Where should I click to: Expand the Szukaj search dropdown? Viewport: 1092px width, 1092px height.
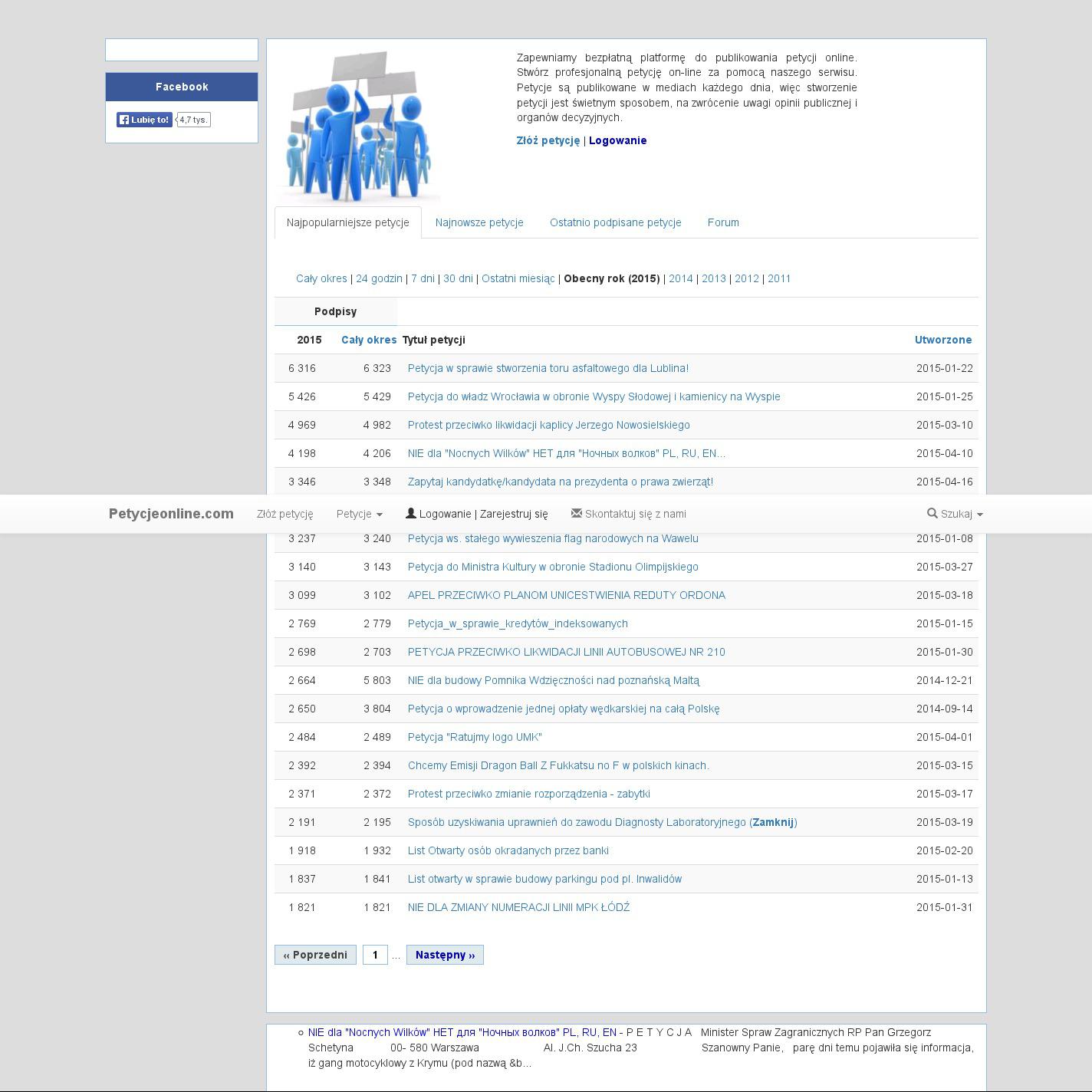955,514
